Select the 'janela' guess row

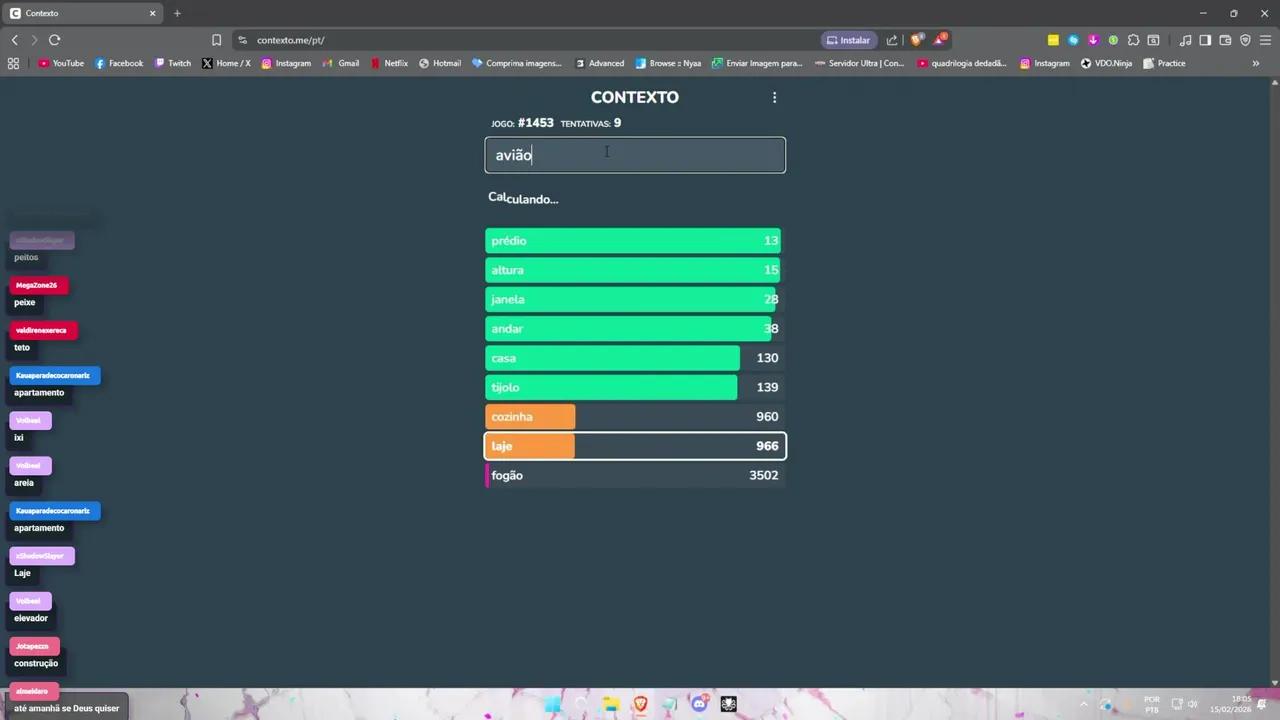click(635, 299)
